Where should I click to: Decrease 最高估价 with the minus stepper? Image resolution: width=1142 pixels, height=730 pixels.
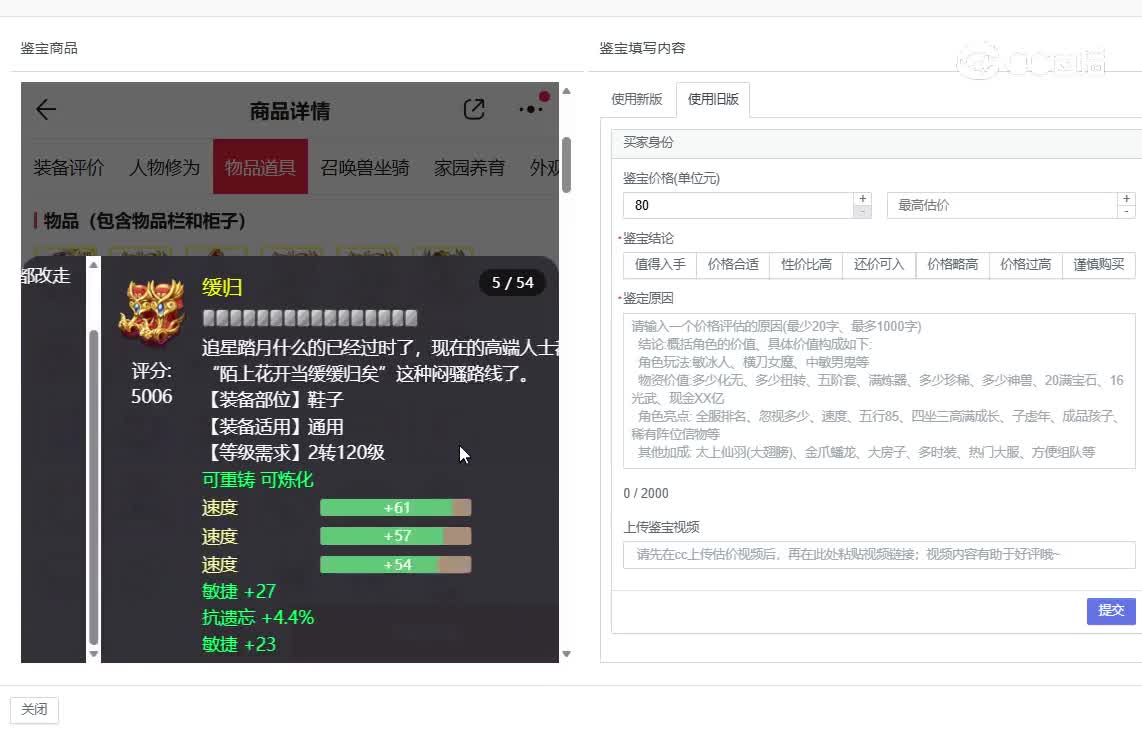click(x=1127, y=212)
